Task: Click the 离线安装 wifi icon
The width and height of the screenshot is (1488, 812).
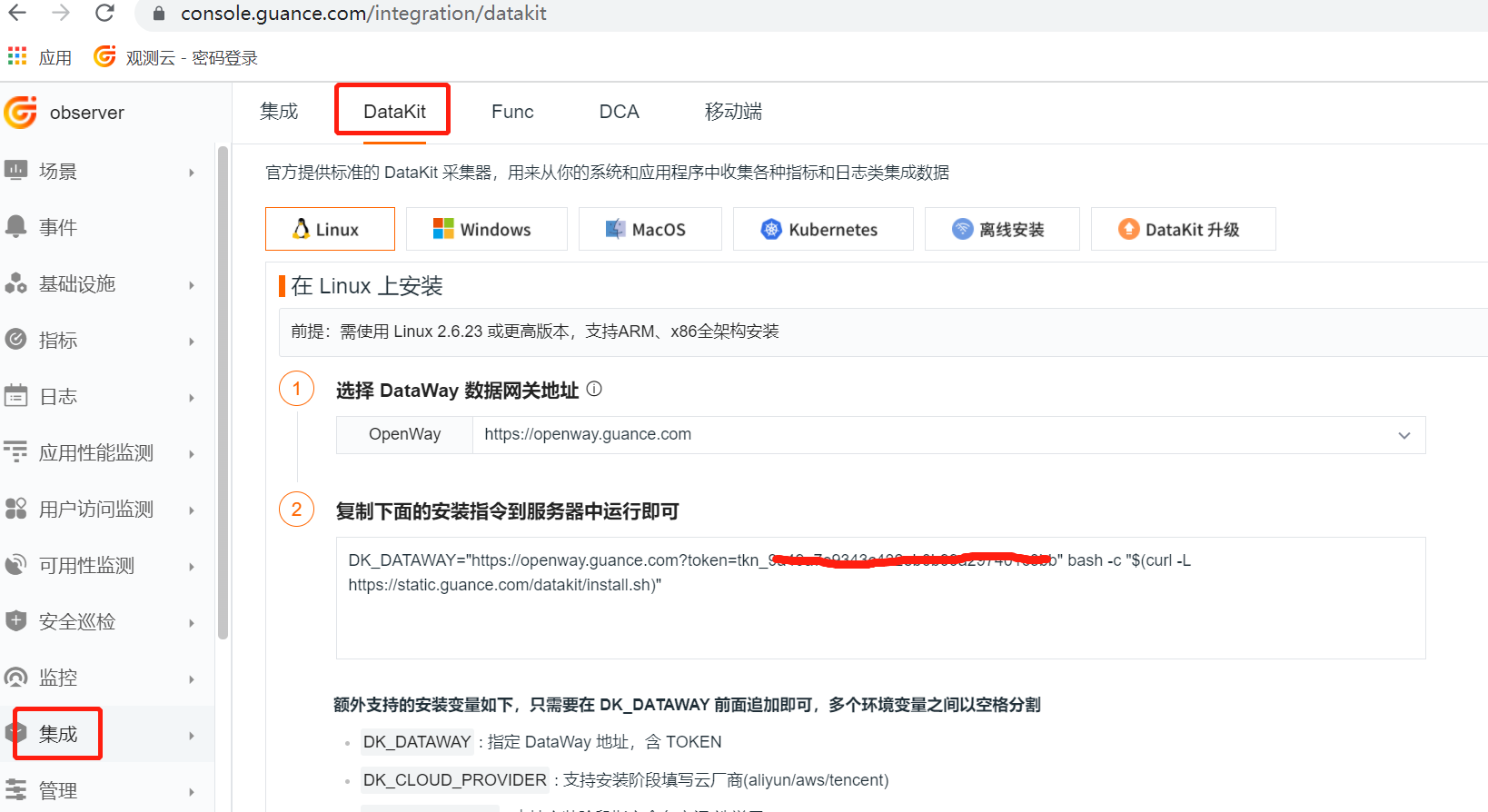Action: pos(963,229)
